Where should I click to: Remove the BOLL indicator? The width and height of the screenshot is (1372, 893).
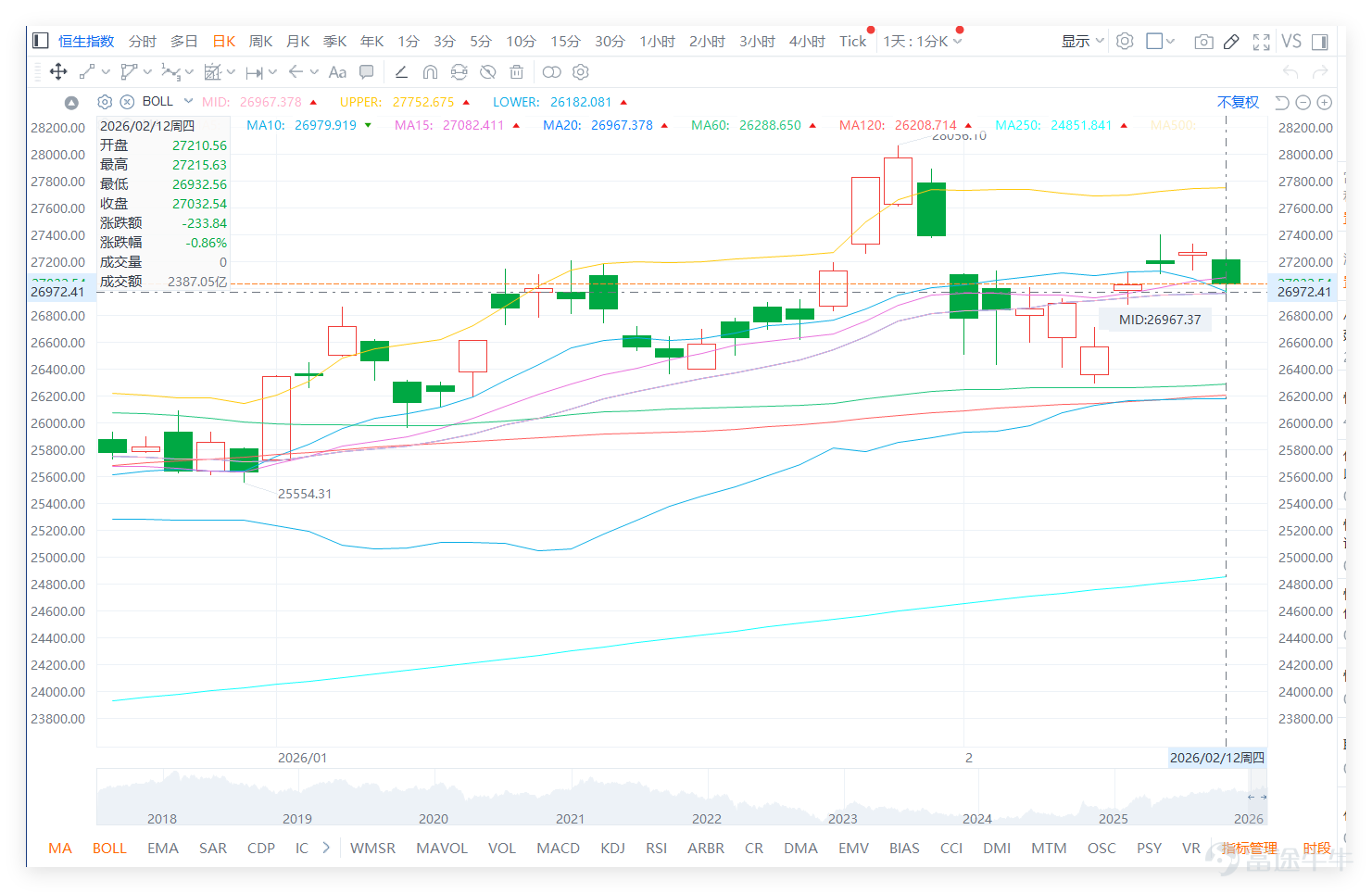[x=127, y=102]
